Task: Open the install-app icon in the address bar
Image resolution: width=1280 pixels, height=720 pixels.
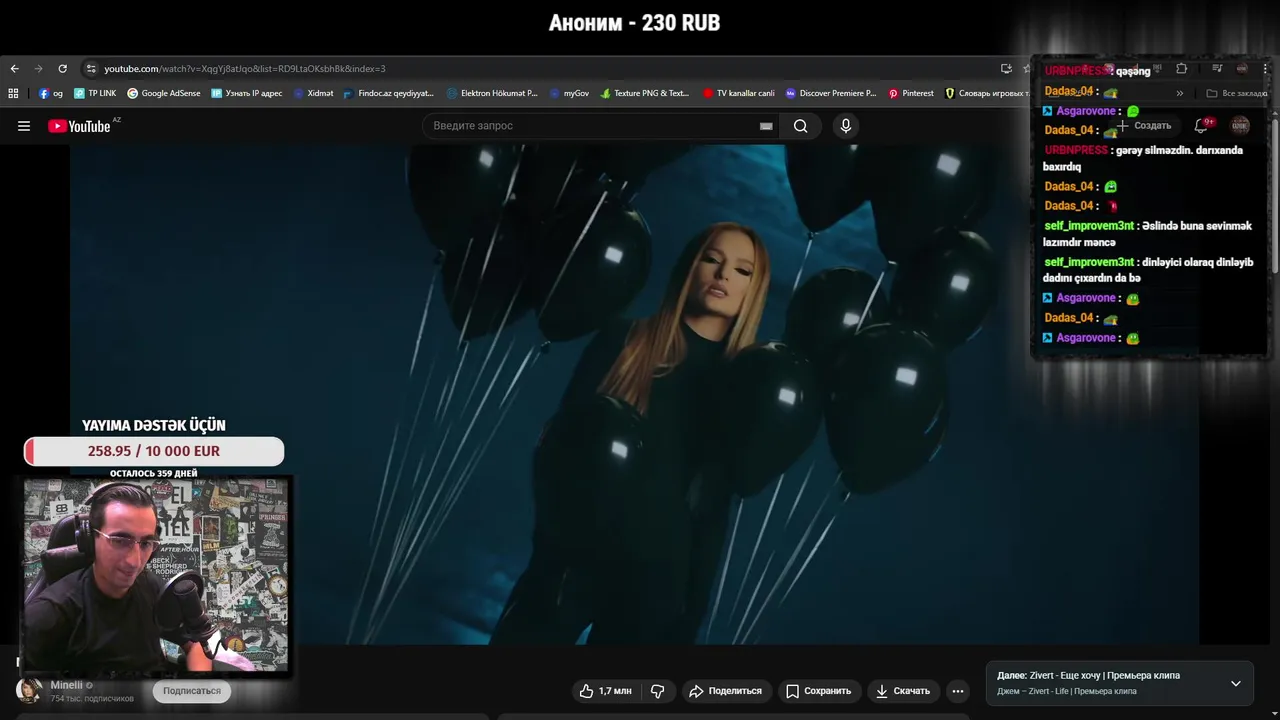Action: point(1006,69)
